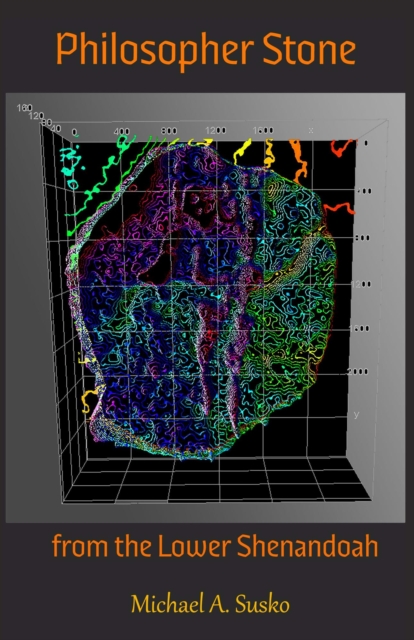Click the yellow contour on the left edge

tap(89, 399)
